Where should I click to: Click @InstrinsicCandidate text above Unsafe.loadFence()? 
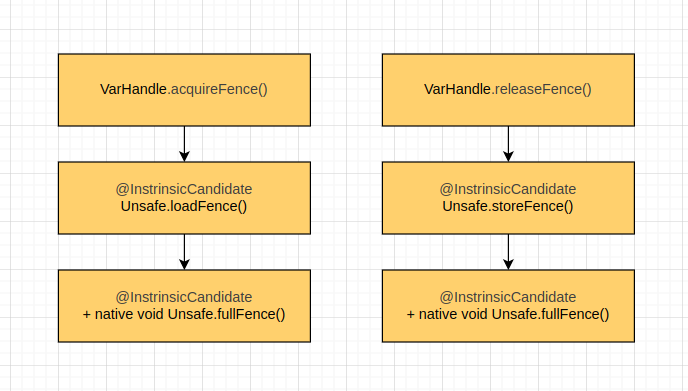(x=184, y=189)
